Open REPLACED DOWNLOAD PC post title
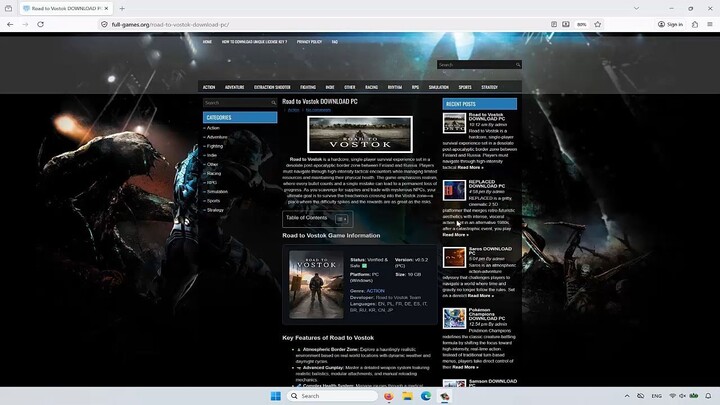The height and width of the screenshot is (405, 720). point(487,184)
